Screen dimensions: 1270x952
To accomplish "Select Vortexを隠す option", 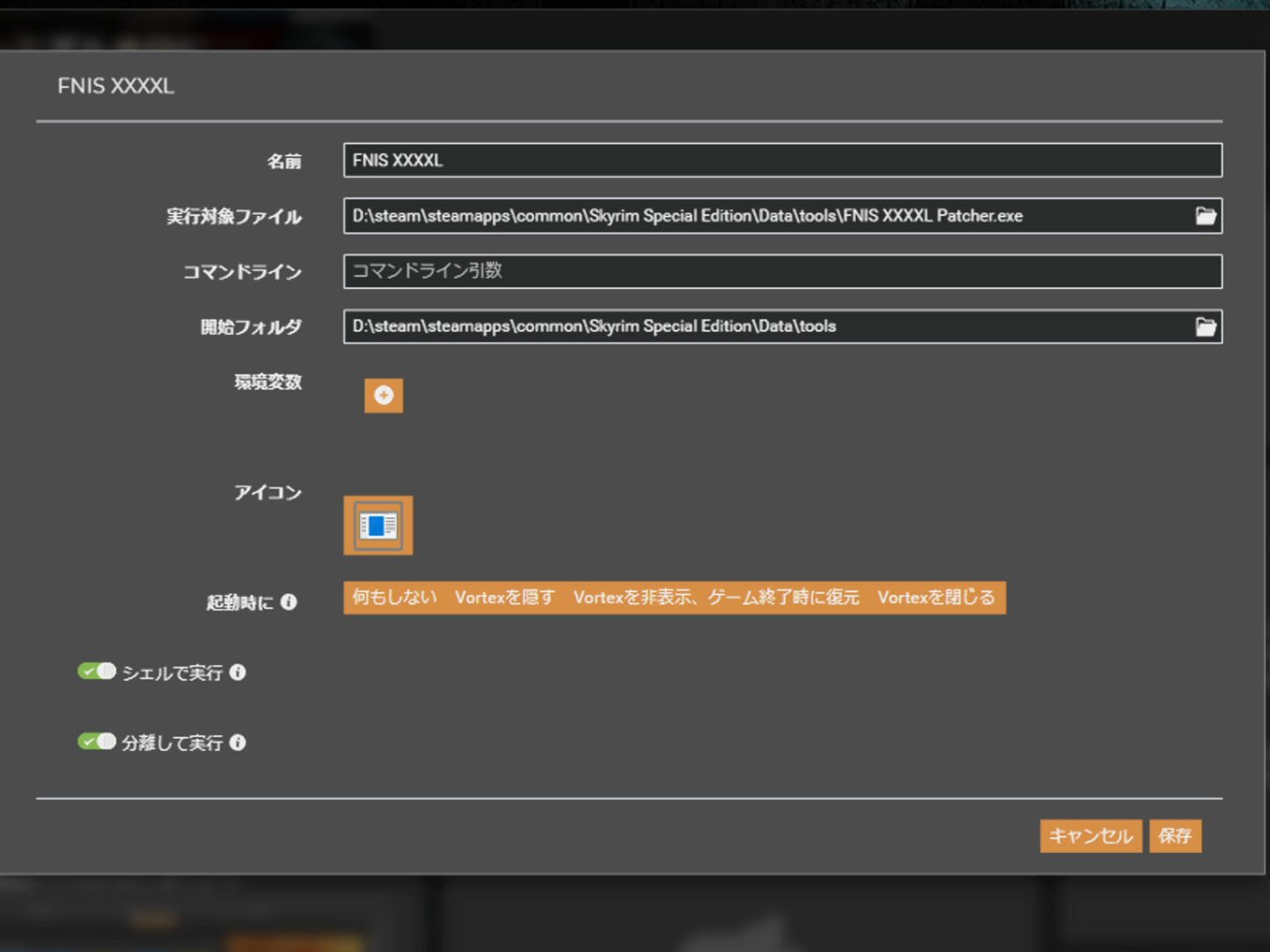I will point(504,598).
